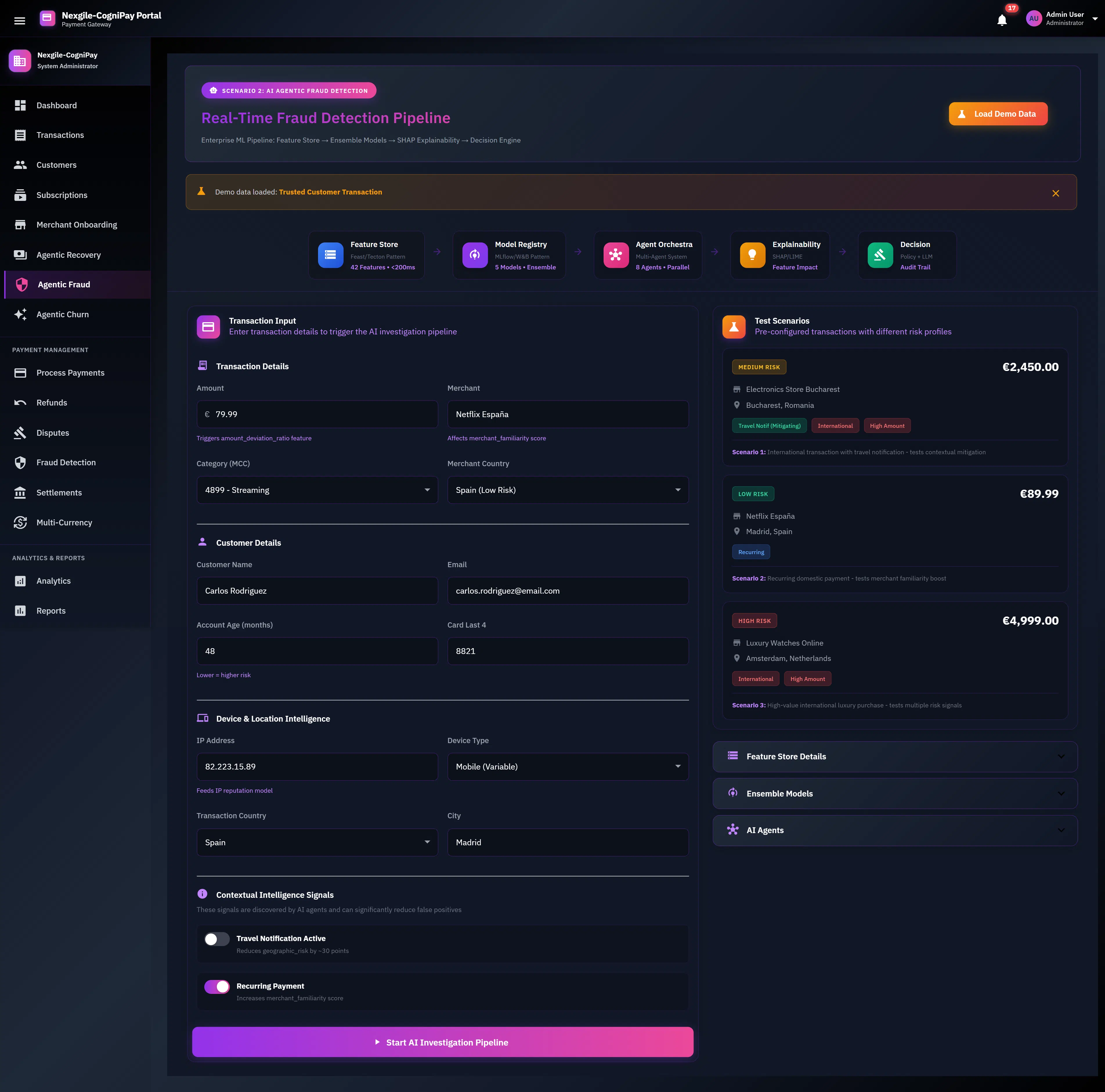Select the Multi-Currency sidebar icon
The image size is (1105, 1092).
pos(20,522)
